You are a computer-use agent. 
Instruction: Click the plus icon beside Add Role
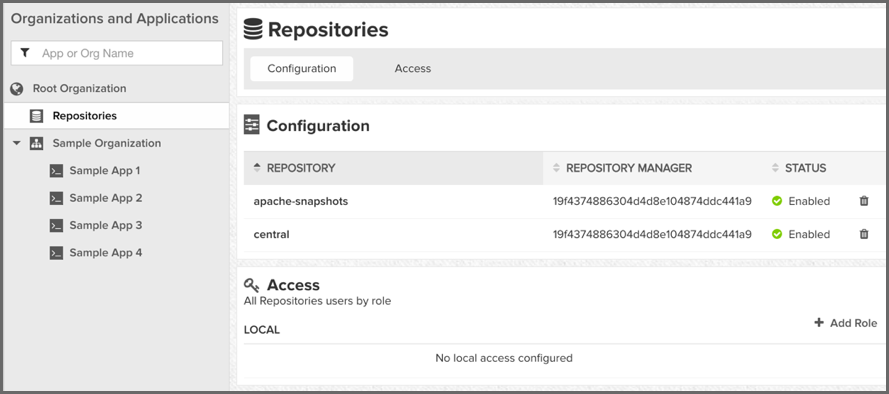point(819,323)
